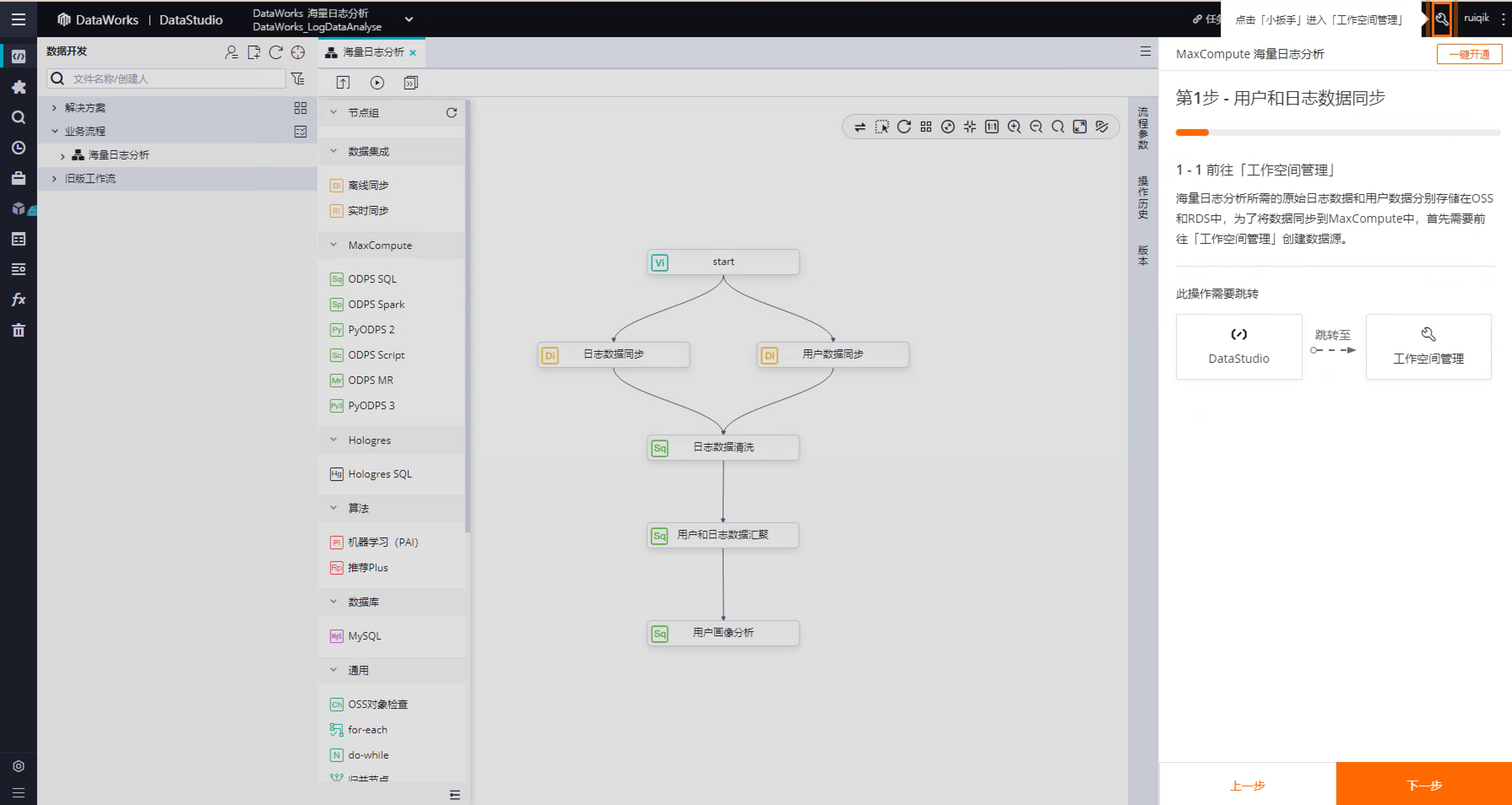Open the recycle bin trash sidebar icon
This screenshot has width=1512, height=805.
[x=18, y=330]
